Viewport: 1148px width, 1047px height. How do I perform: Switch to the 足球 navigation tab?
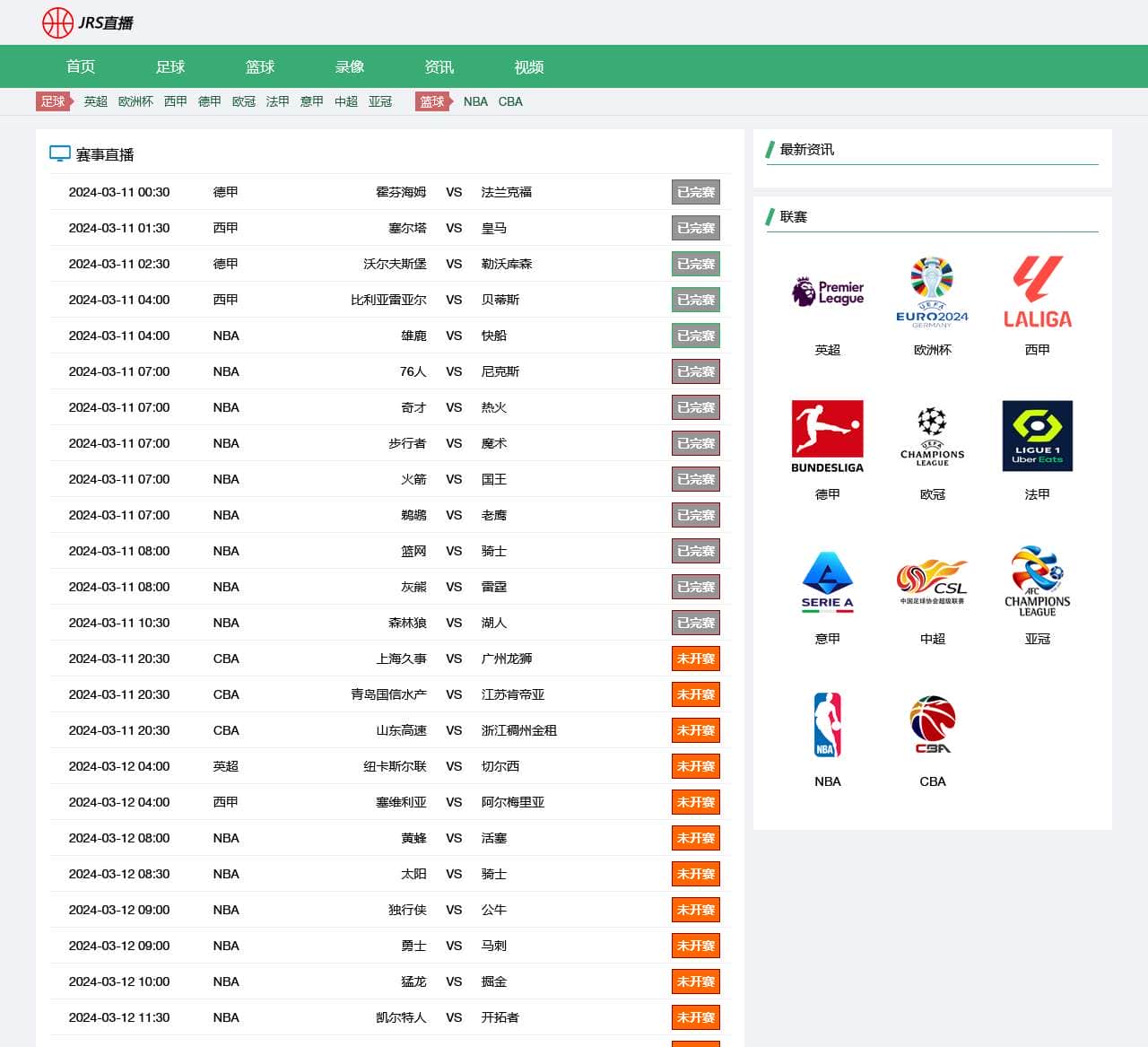coord(170,67)
